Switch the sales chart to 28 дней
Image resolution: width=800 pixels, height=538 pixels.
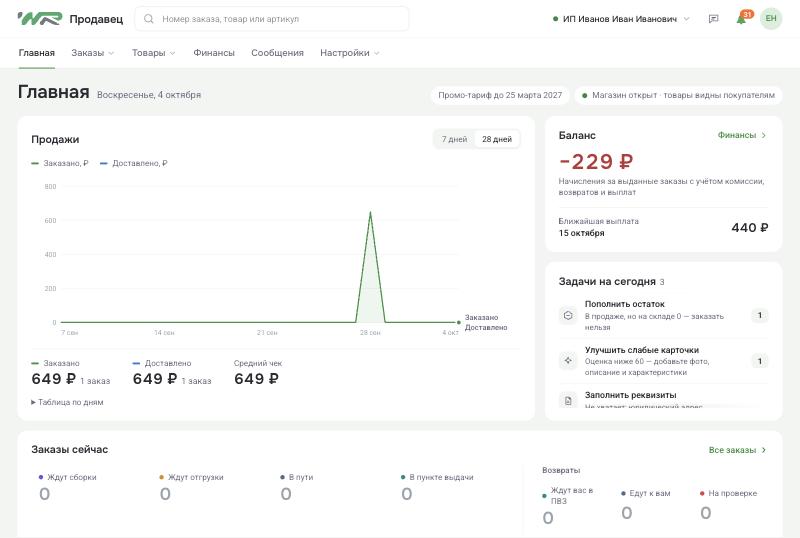[497, 139]
